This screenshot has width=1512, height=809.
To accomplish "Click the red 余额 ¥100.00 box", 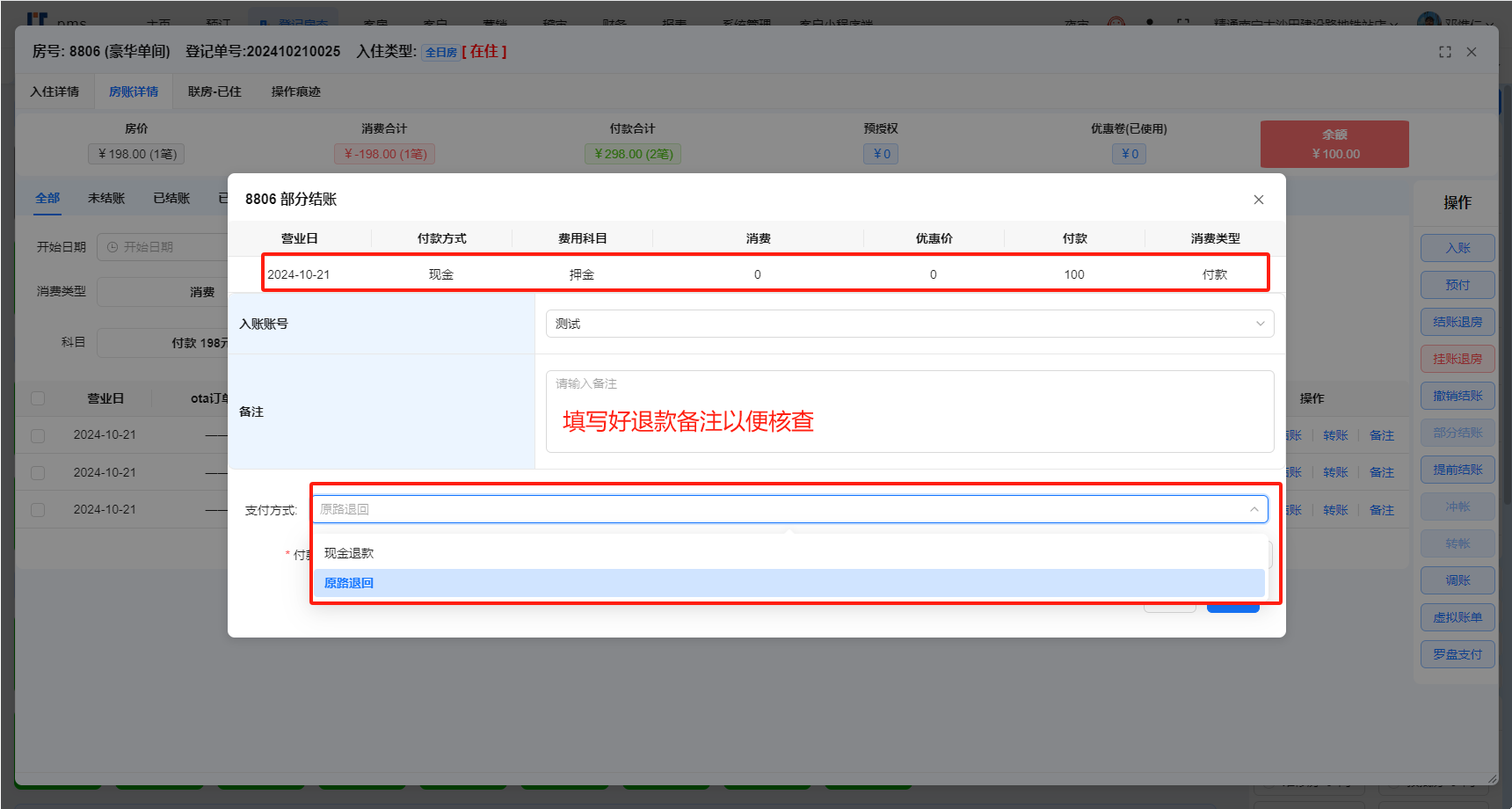I will point(1334,144).
